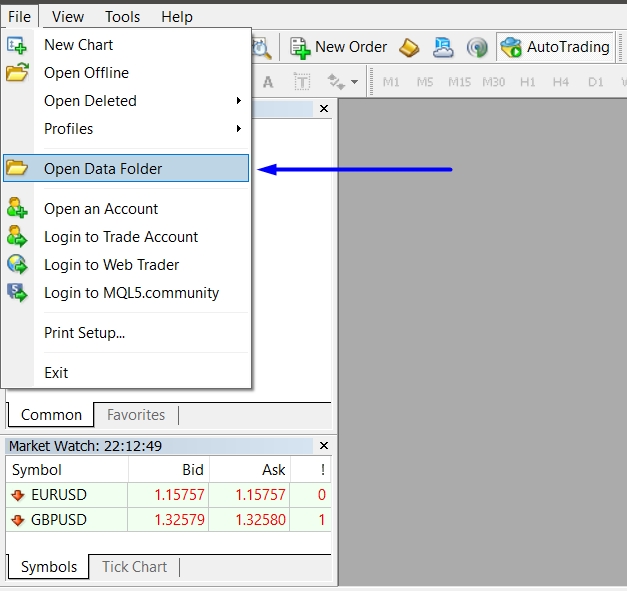Choose Open an Account

tap(126, 209)
